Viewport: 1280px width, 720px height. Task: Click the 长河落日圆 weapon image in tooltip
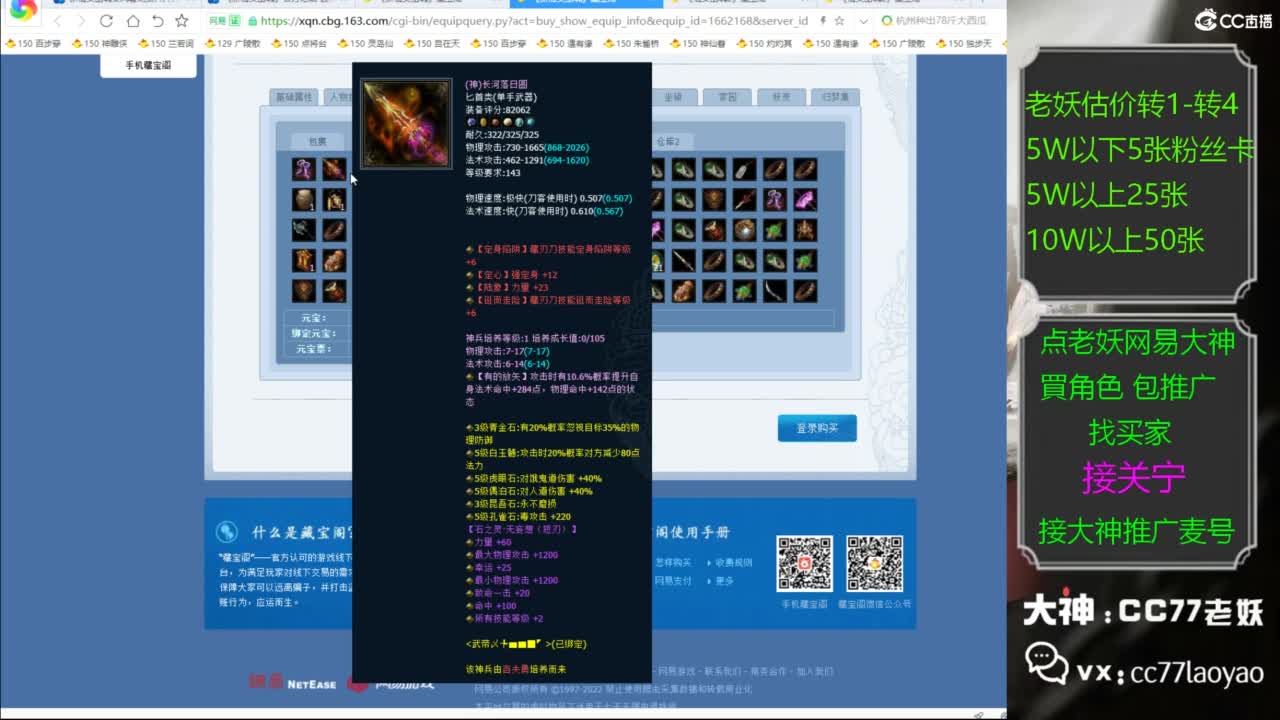406,124
